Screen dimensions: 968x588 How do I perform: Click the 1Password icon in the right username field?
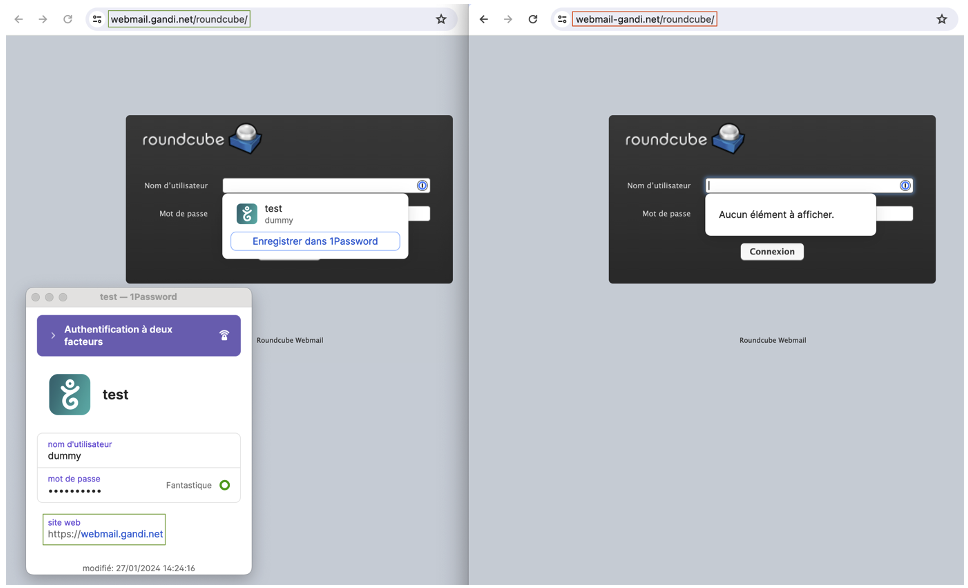(905, 186)
